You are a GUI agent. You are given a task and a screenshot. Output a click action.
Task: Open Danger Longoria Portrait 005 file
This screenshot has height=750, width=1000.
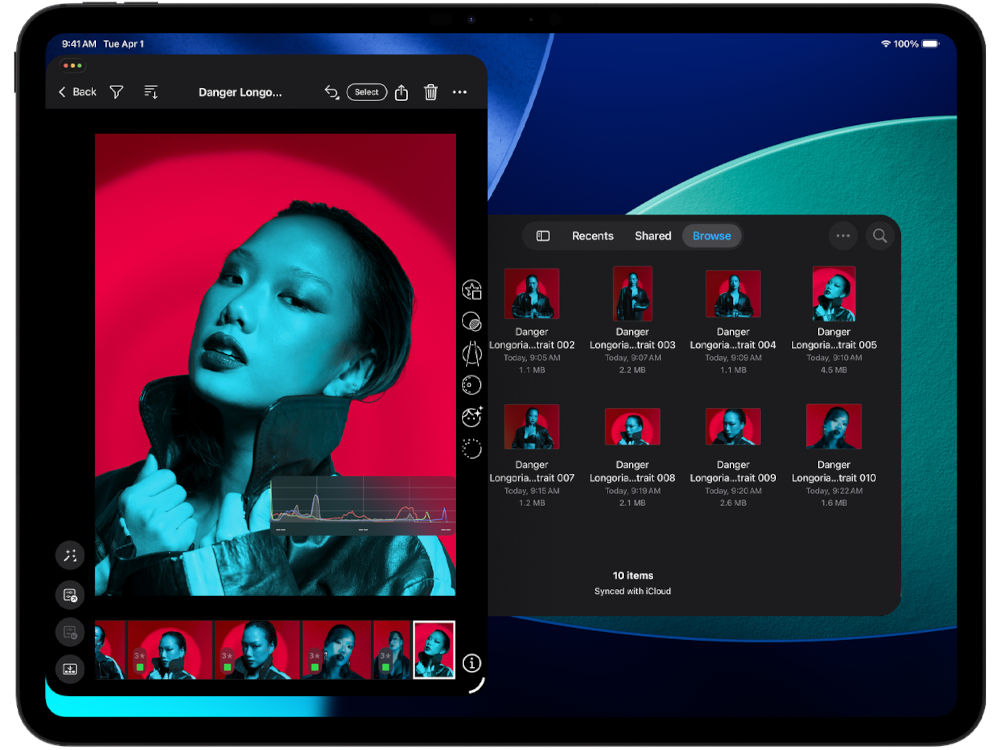pos(833,294)
